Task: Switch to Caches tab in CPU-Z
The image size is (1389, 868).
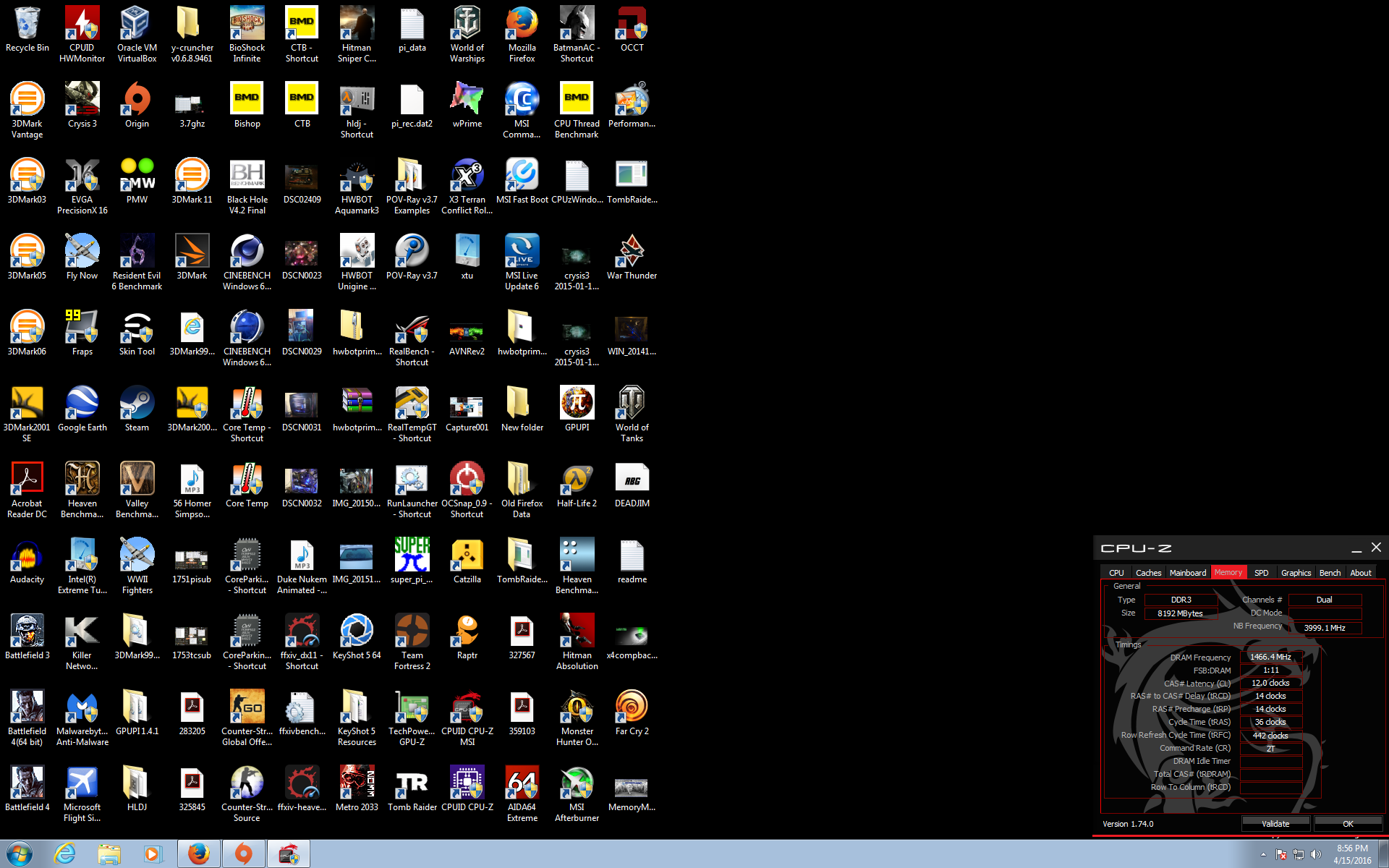Action: click(1148, 572)
